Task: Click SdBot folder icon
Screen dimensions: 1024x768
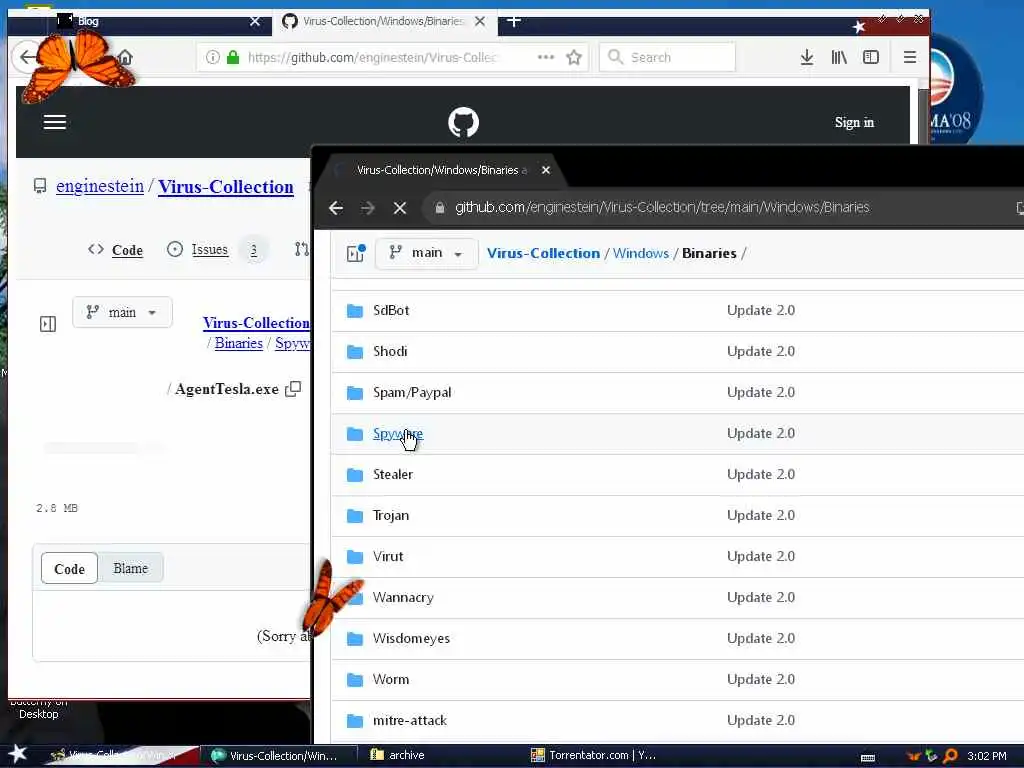Action: tap(355, 310)
